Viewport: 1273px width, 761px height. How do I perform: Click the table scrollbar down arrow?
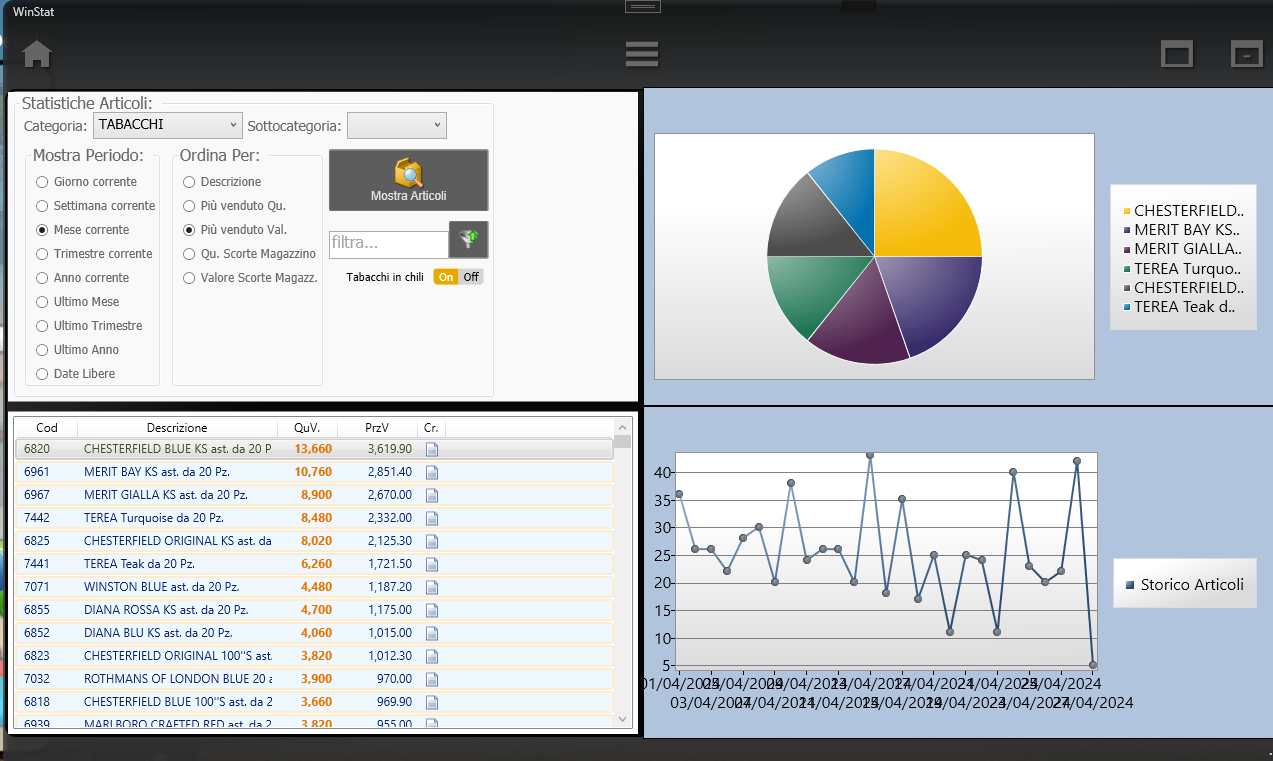[622, 719]
